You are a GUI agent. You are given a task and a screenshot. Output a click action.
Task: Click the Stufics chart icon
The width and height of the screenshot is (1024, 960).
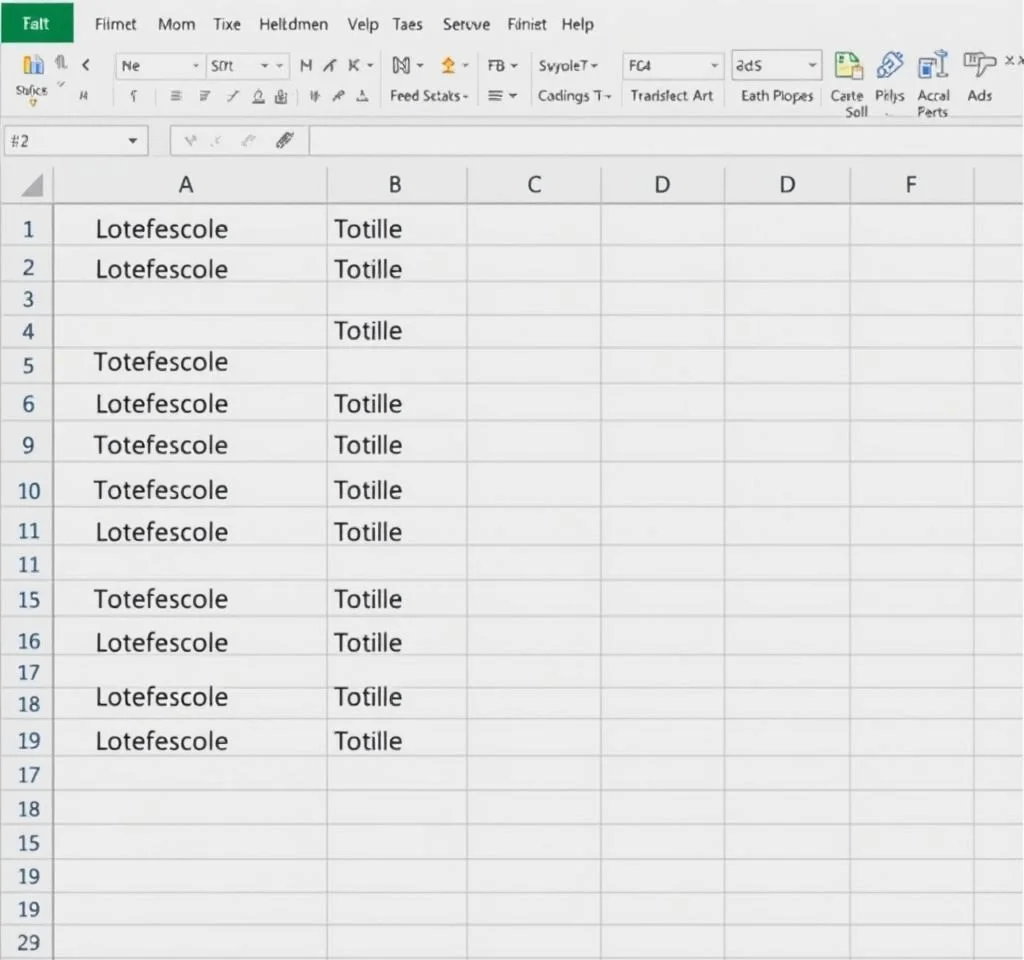[32, 67]
